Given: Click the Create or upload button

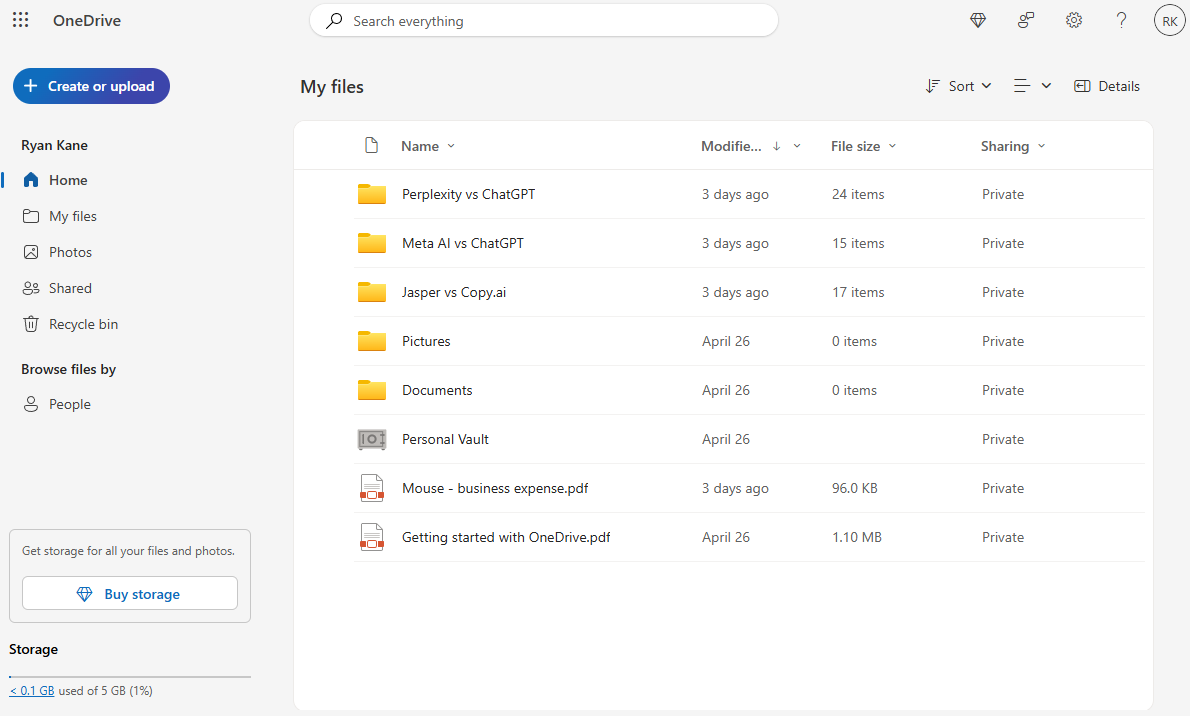Looking at the screenshot, I should click(91, 86).
